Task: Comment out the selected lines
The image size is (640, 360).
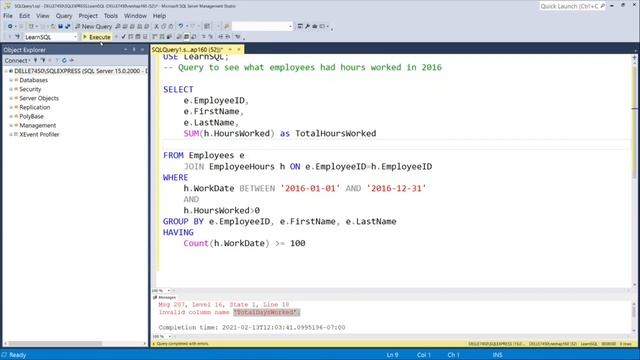Action: pos(204,37)
